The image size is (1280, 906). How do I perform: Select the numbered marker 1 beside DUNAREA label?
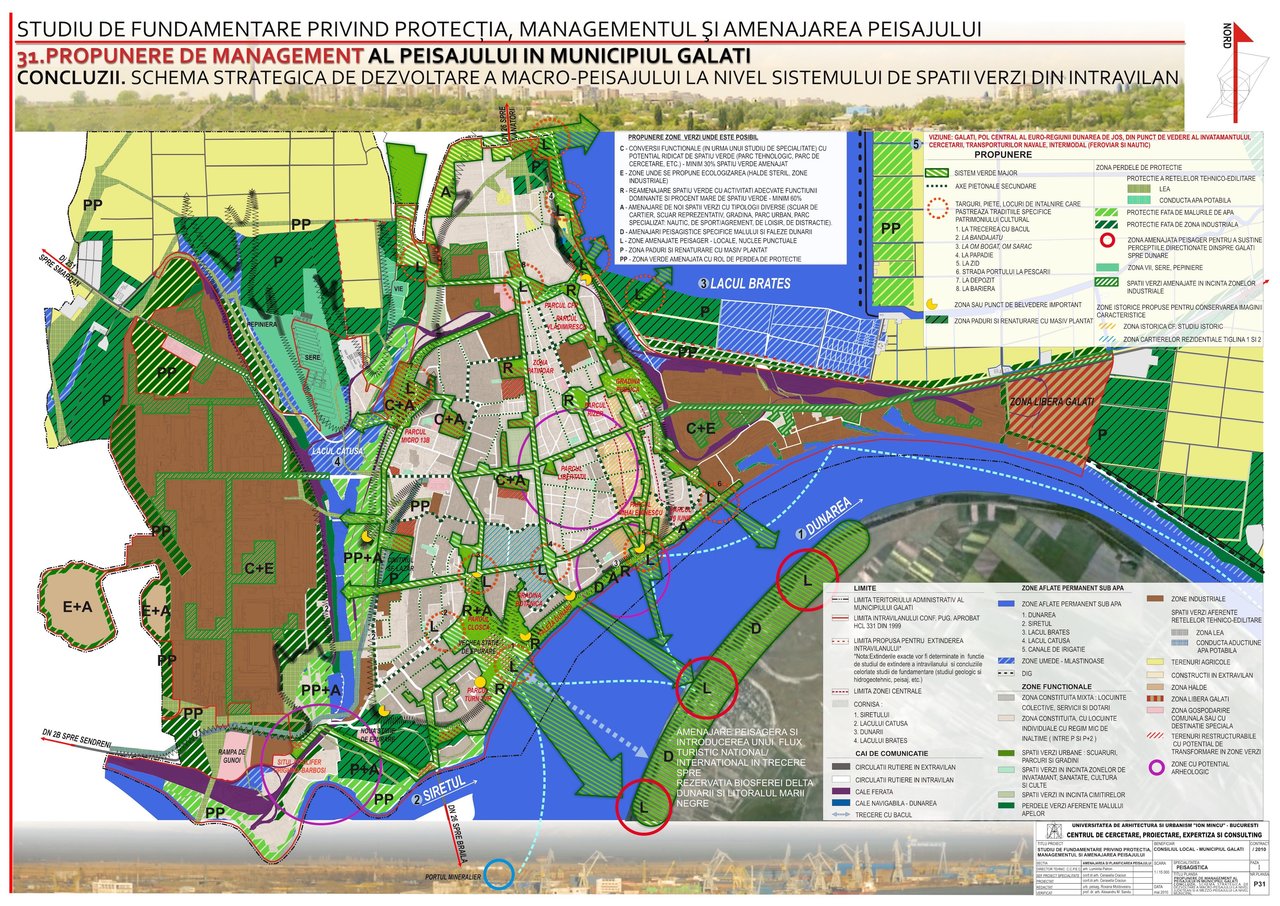point(801,534)
